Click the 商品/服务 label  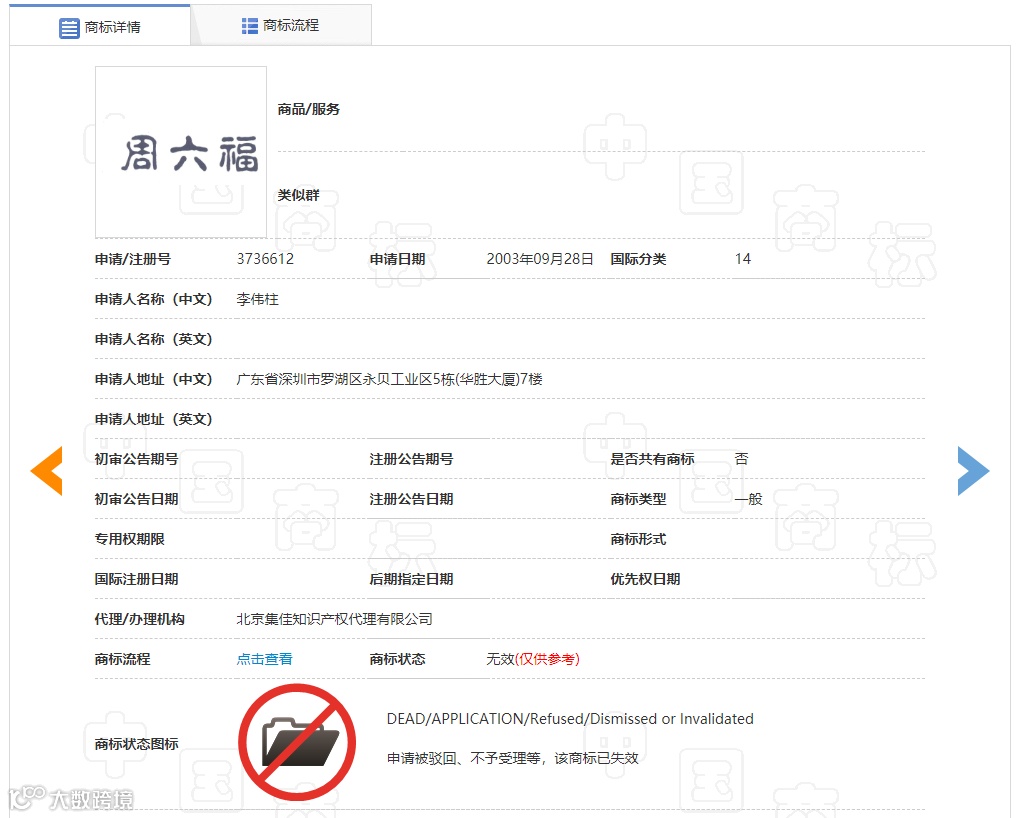[x=309, y=109]
